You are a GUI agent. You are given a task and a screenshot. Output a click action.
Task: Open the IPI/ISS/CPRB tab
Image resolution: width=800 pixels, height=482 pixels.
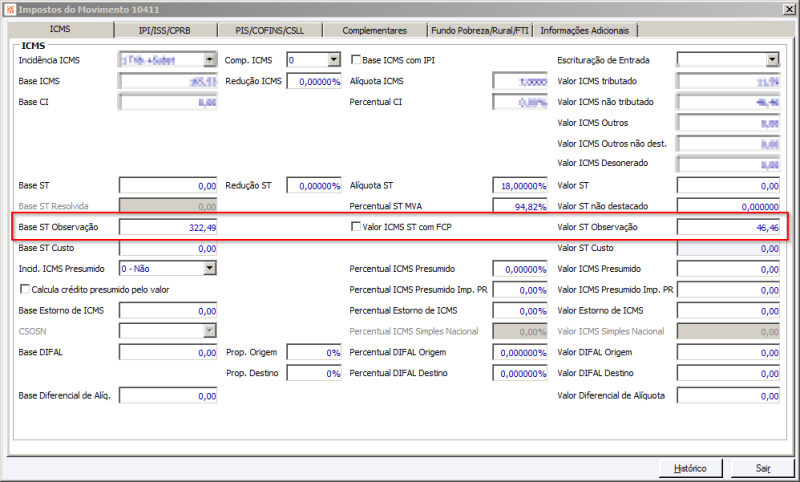[165, 31]
